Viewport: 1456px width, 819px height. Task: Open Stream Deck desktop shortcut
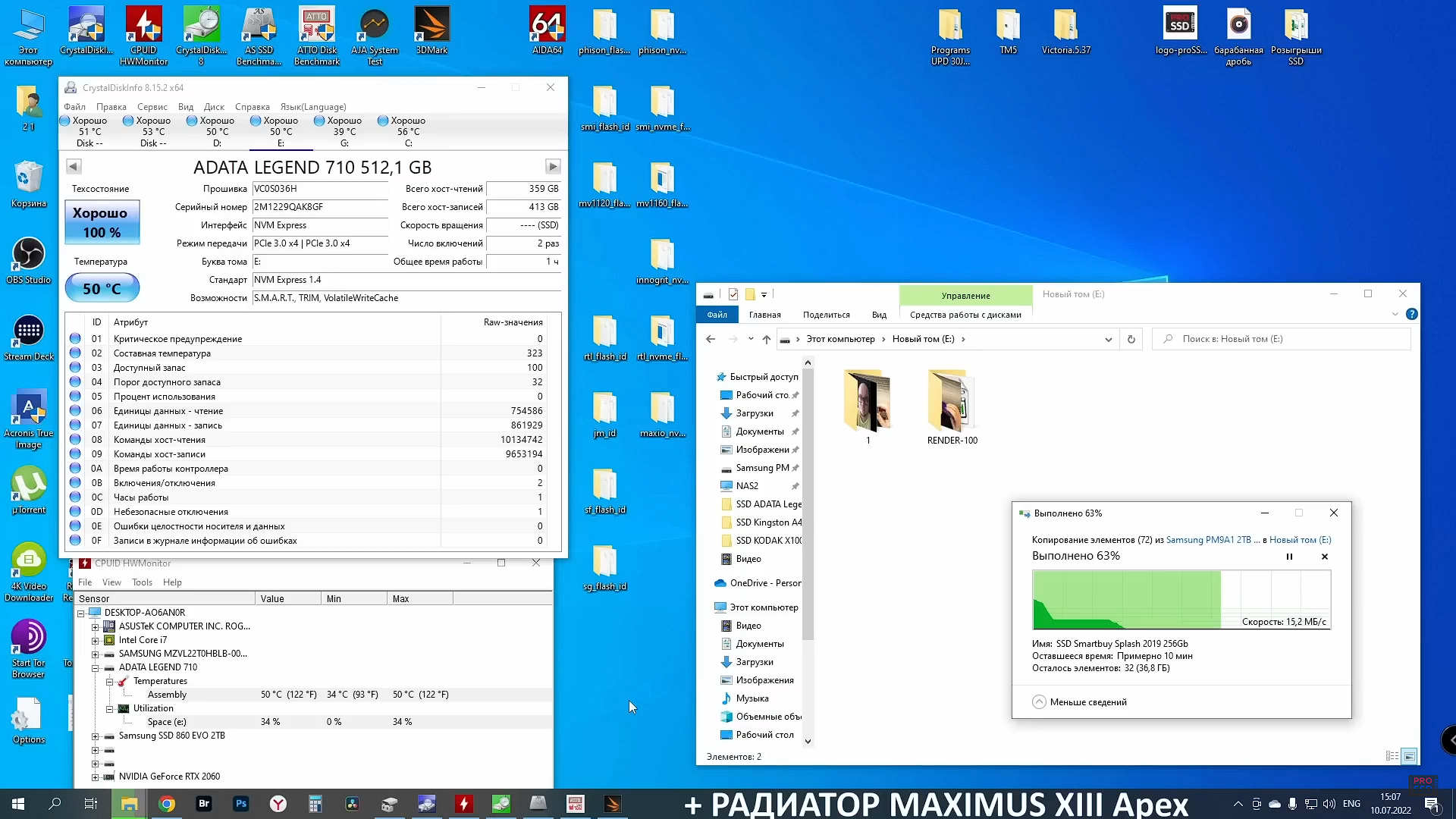pyautogui.click(x=29, y=337)
